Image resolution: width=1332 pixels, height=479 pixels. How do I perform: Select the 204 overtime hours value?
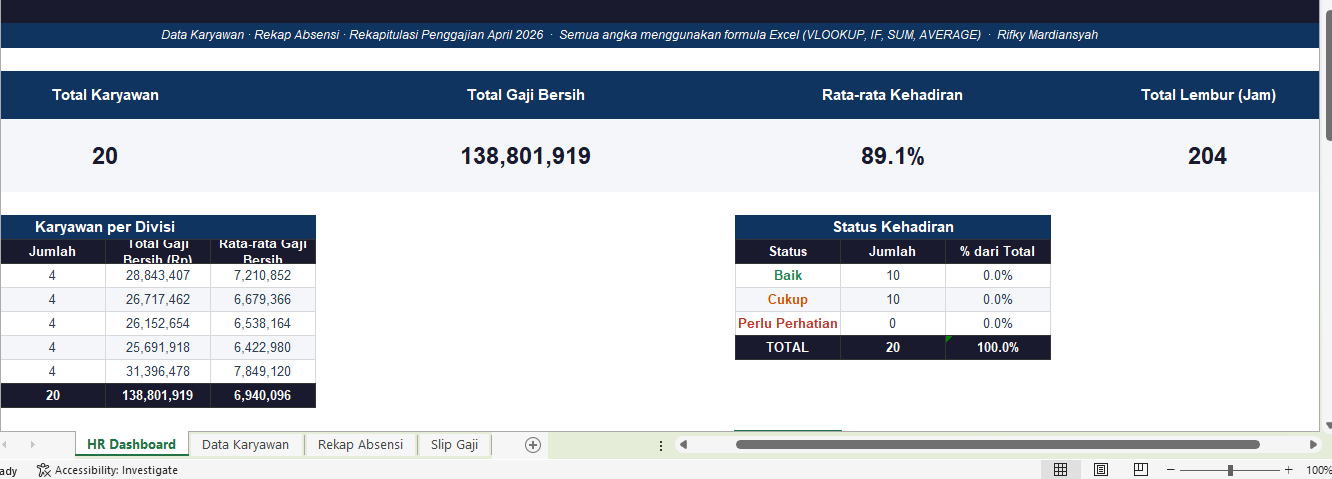click(1208, 156)
